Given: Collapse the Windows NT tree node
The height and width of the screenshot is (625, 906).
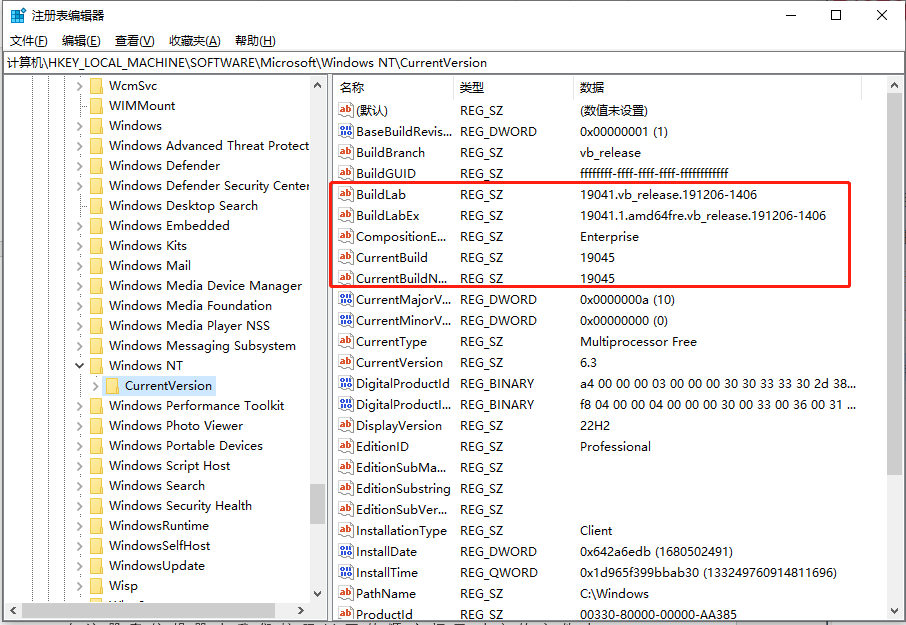Looking at the screenshot, I should click(77, 365).
